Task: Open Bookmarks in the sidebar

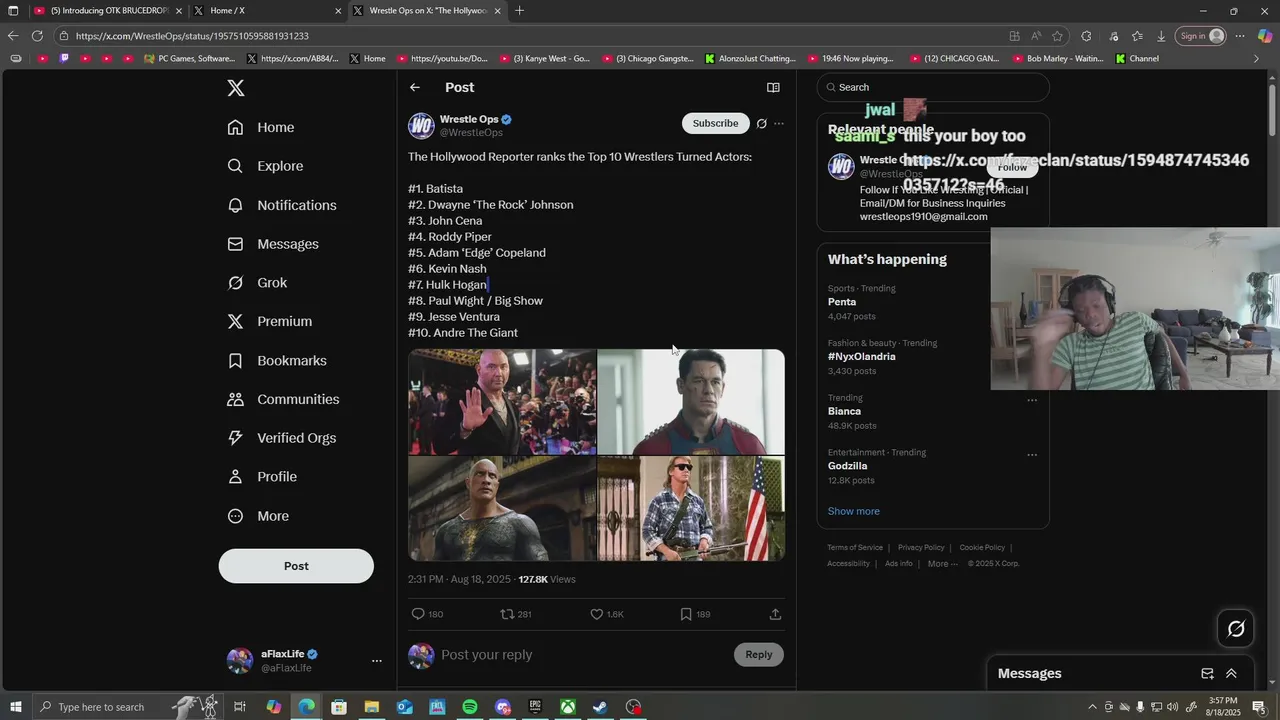Action: (277, 360)
